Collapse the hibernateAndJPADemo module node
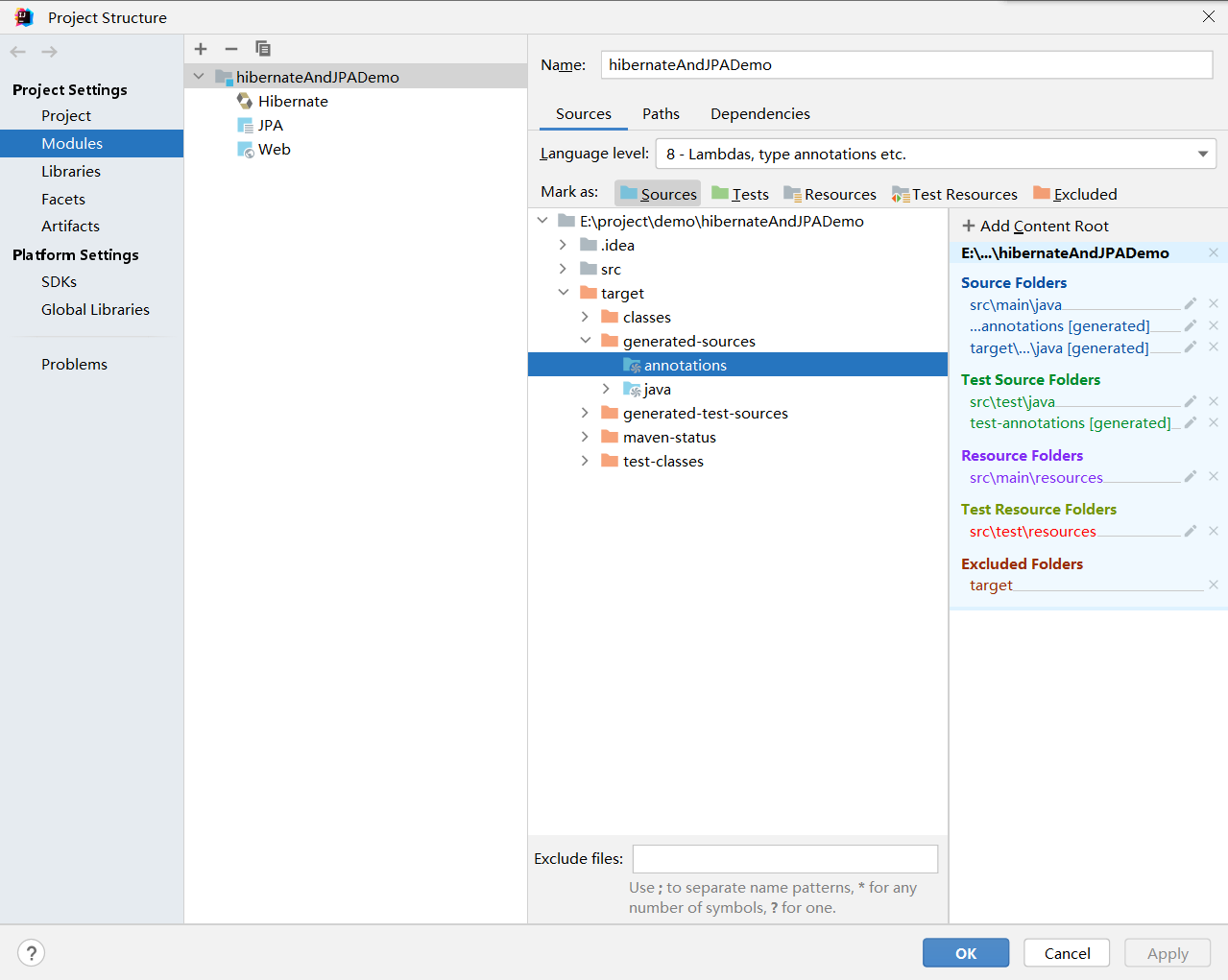Viewport: 1228px width, 980px height. [199, 77]
